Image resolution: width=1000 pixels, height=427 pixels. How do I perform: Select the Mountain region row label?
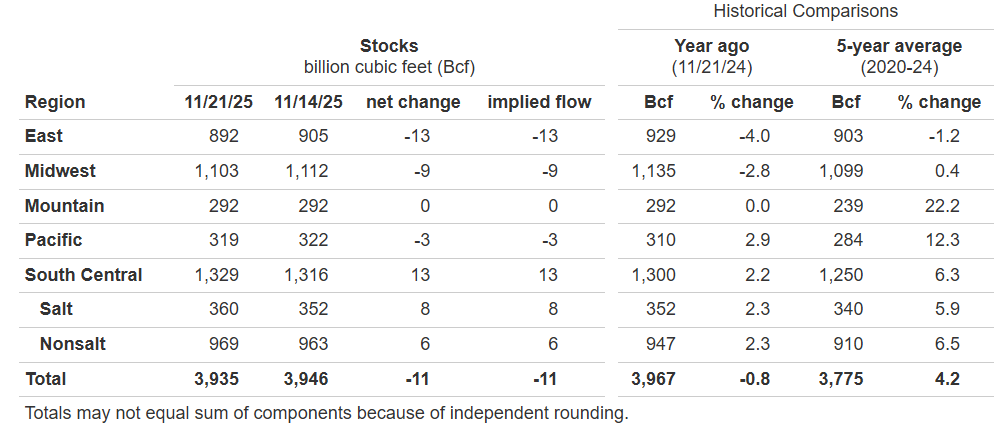tap(64, 206)
